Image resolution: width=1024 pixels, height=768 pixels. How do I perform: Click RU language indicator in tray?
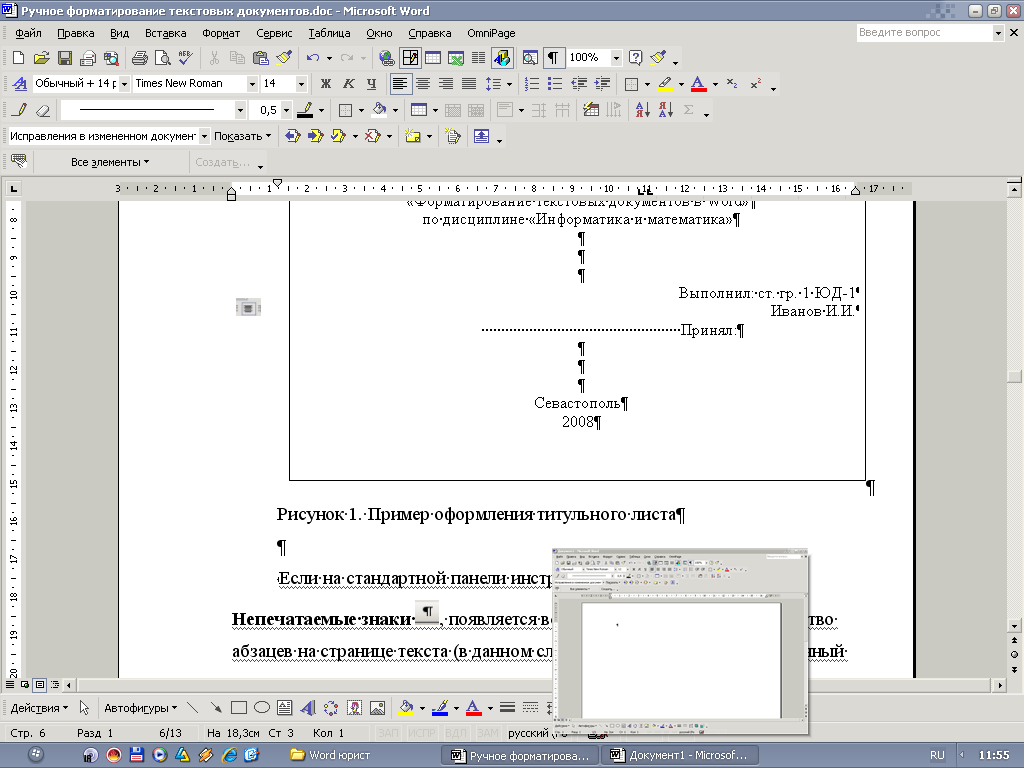[x=937, y=755]
